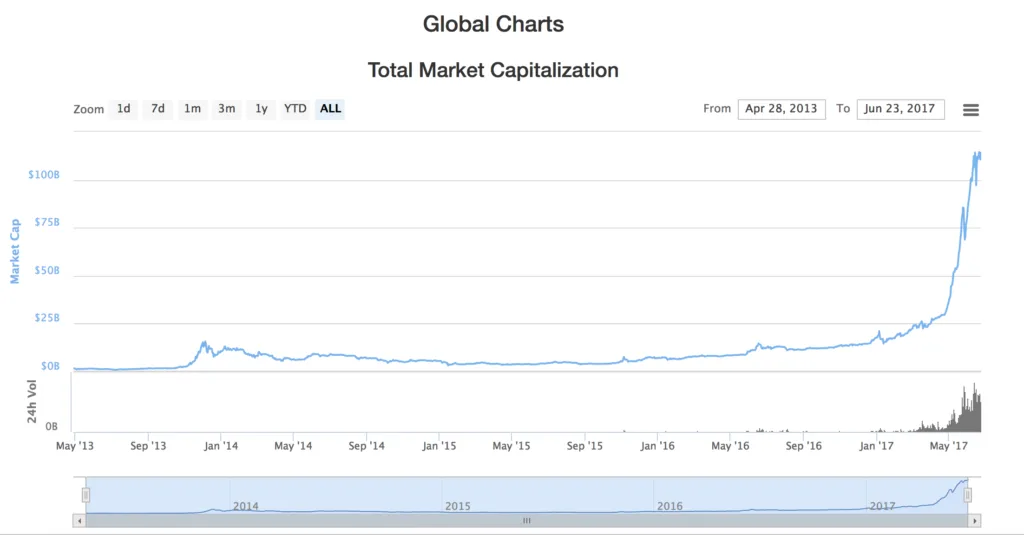Click the May '14 x-axis label
The width and height of the screenshot is (1024, 535).
click(293, 446)
